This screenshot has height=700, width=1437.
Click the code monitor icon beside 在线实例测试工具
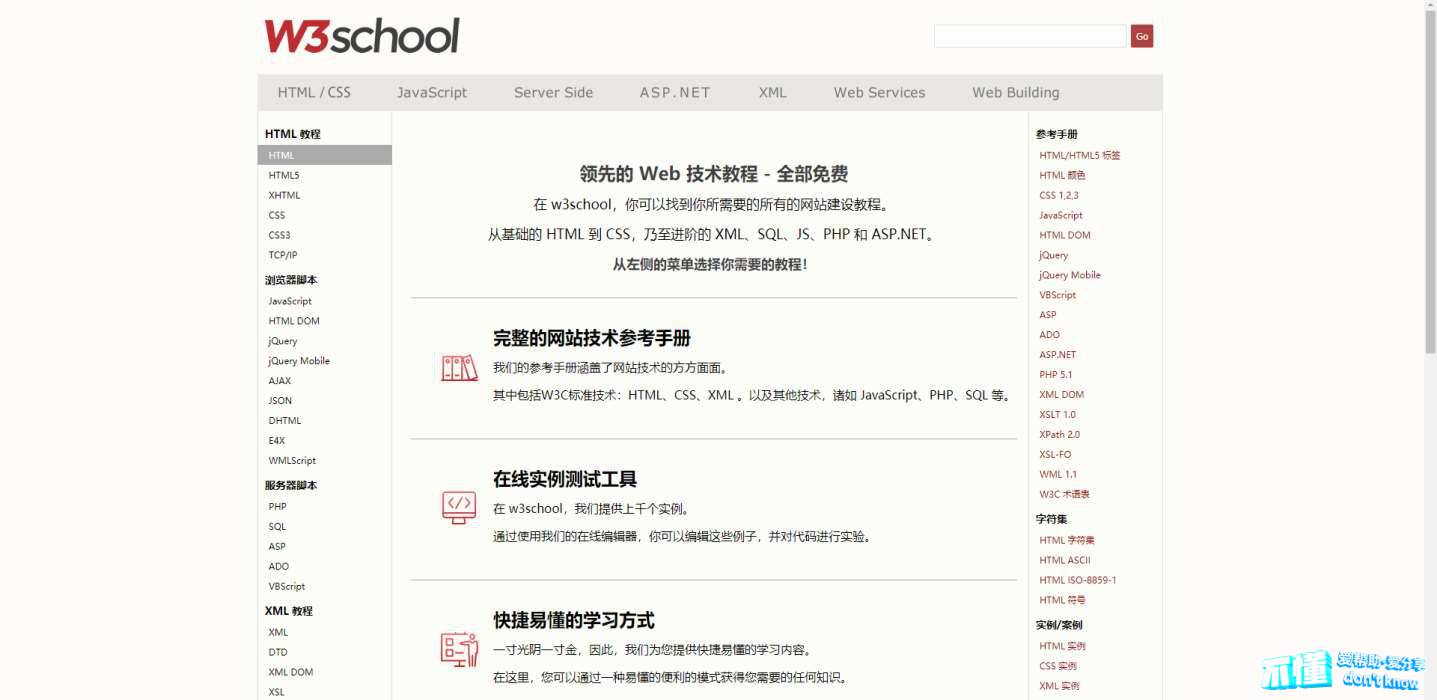(459, 507)
